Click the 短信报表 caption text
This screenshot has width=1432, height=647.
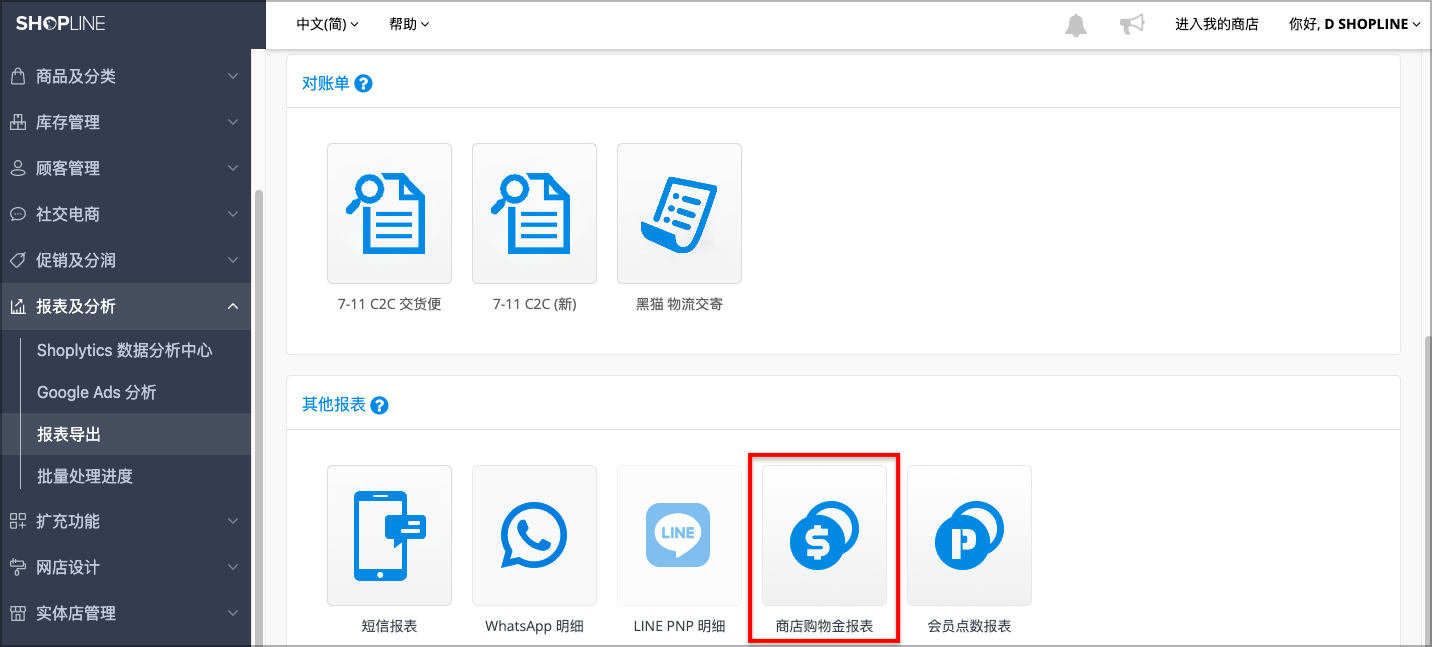click(389, 626)
